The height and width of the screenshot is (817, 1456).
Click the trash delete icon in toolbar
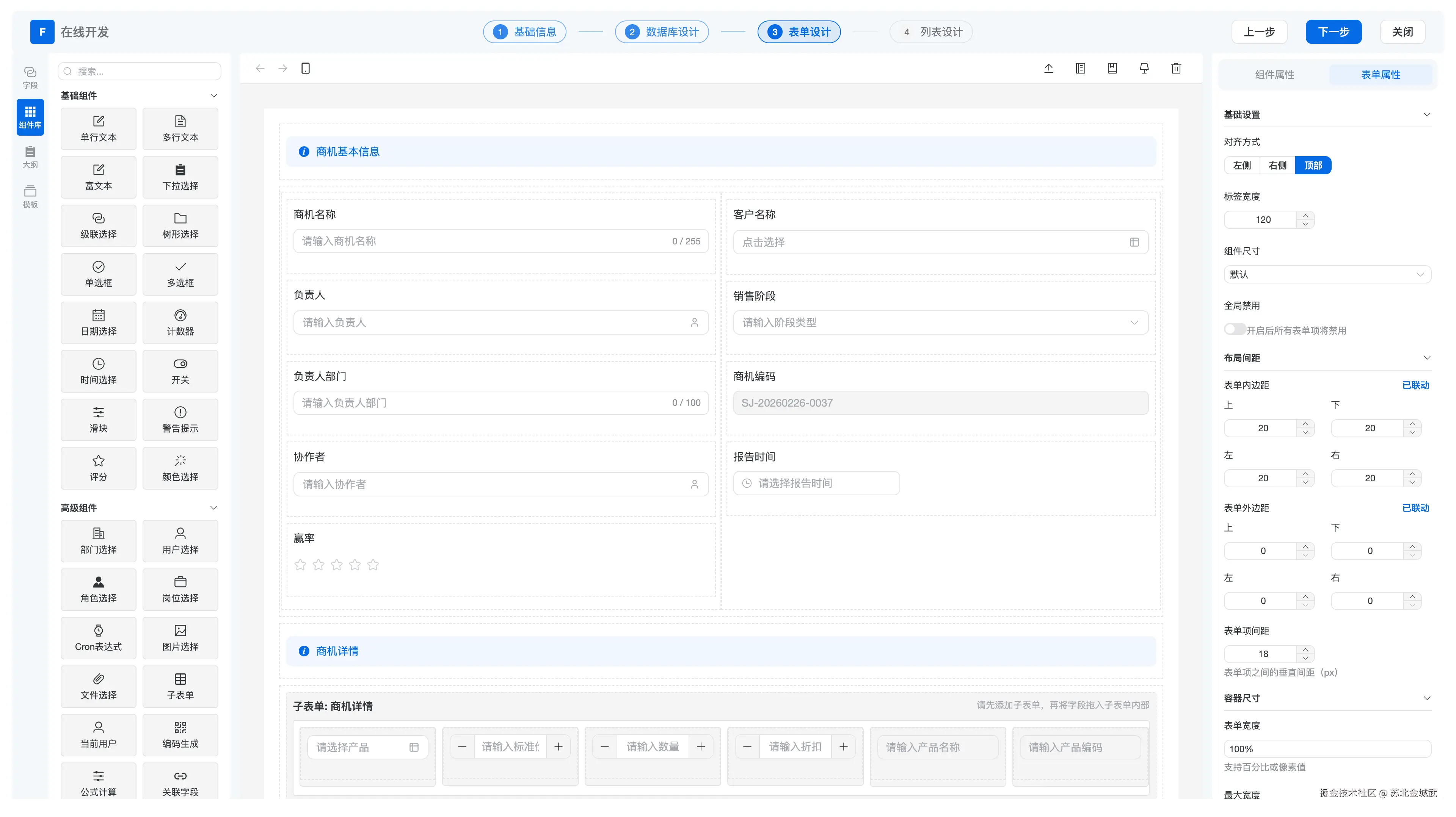click(1176, 68)
